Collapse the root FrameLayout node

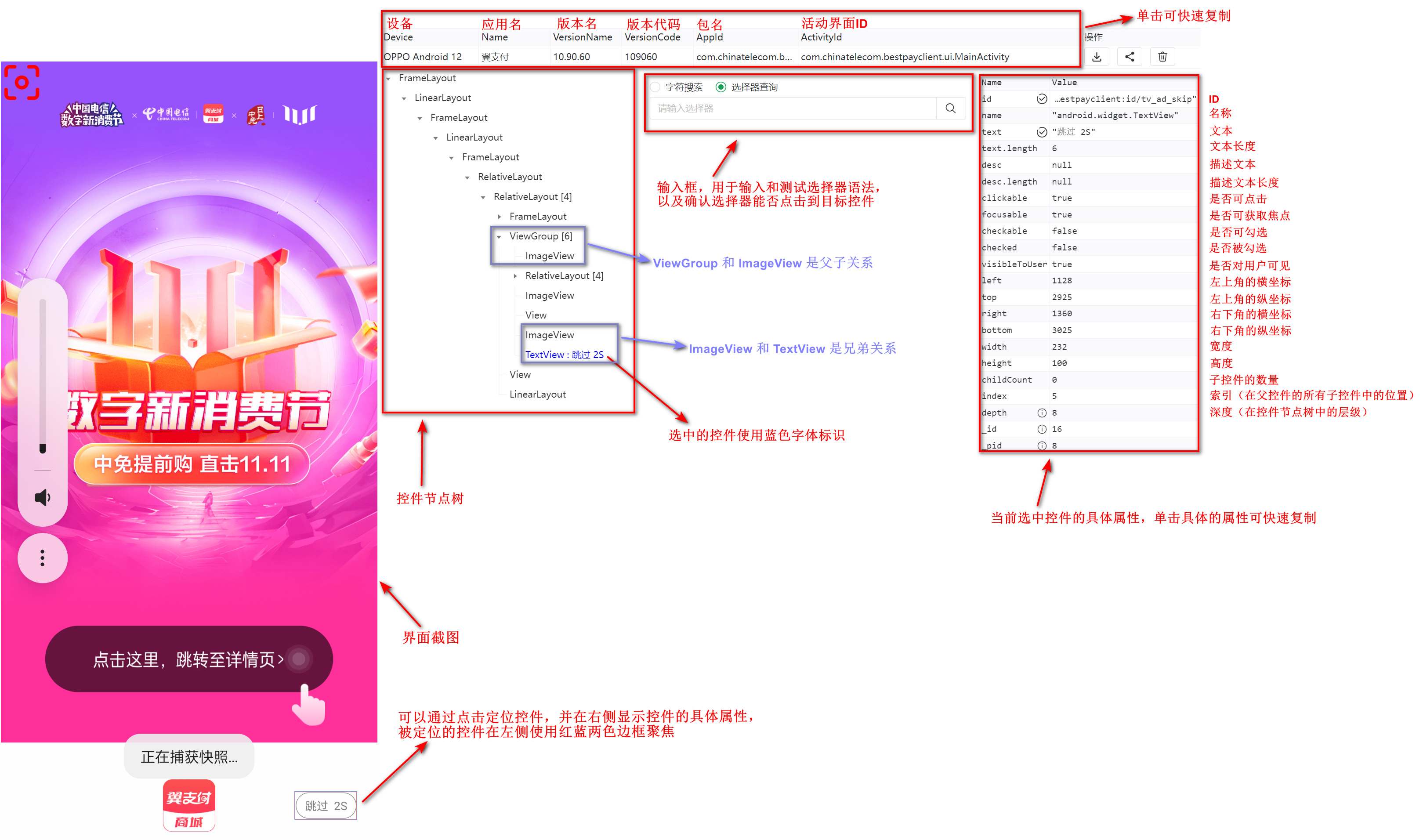point(389,78)
